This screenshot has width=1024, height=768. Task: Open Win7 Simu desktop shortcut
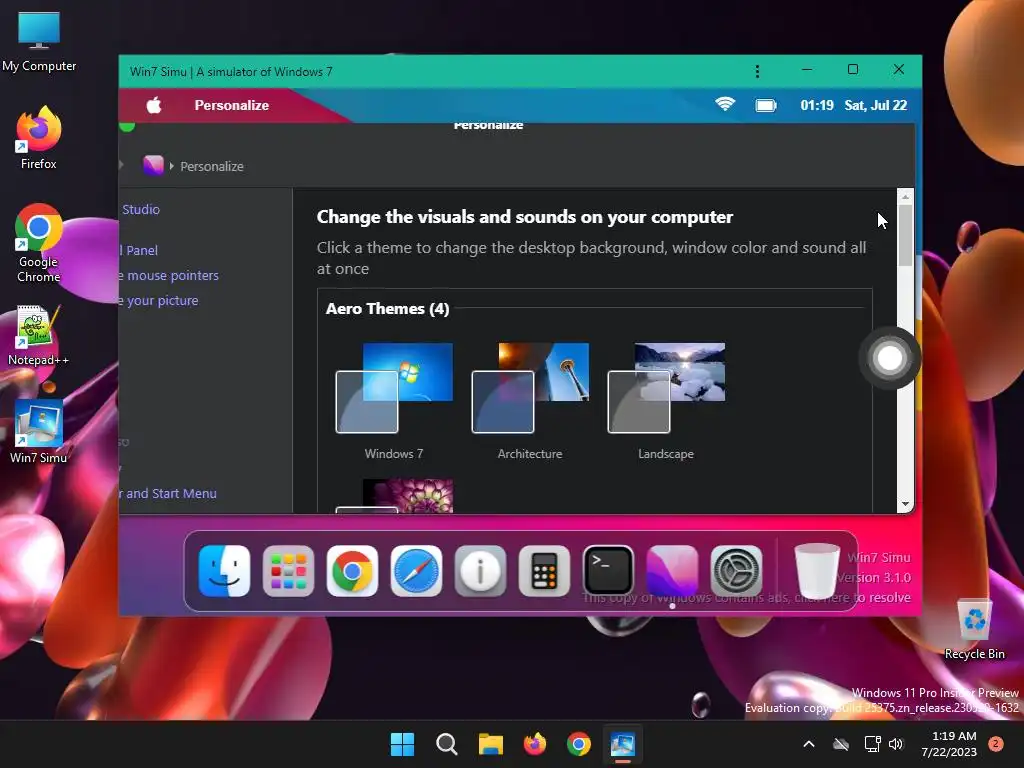tap(39, 432)
